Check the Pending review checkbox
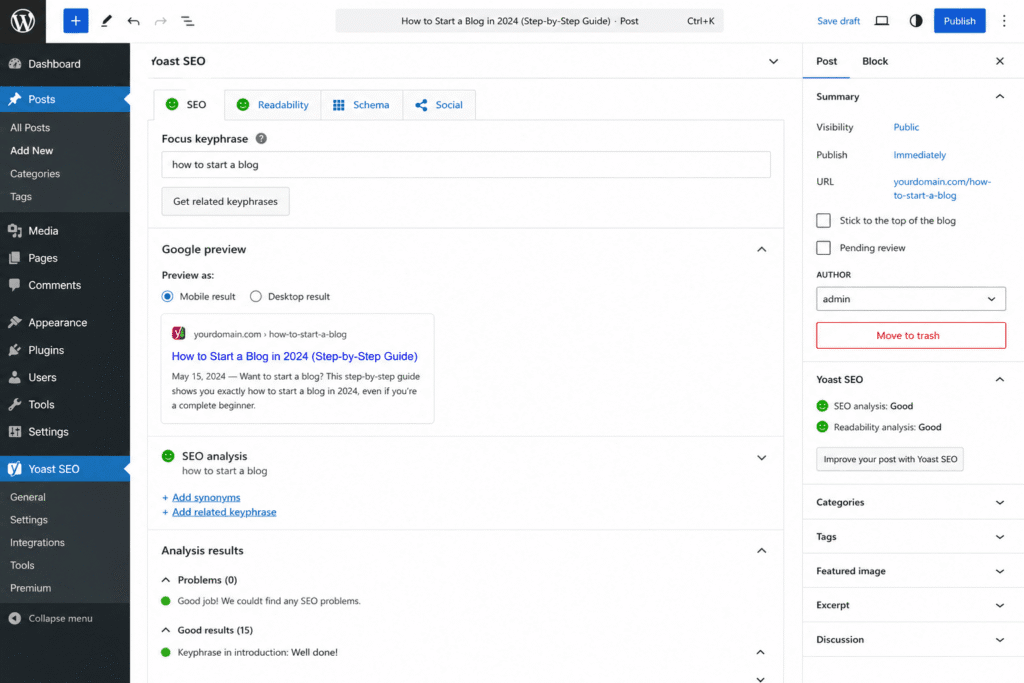 (x=824, y=248)
